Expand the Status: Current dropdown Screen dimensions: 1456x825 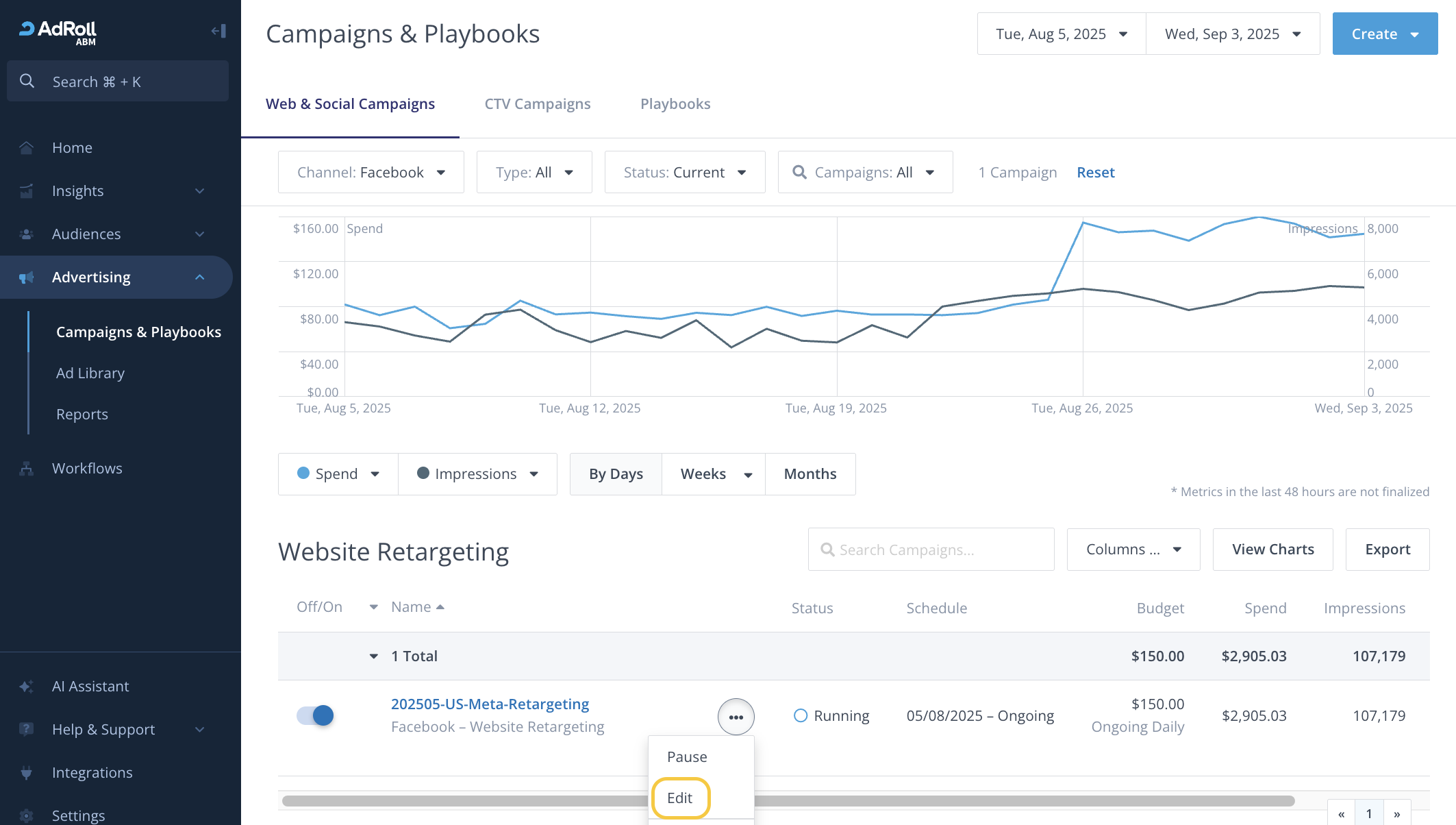click(684, 173)
